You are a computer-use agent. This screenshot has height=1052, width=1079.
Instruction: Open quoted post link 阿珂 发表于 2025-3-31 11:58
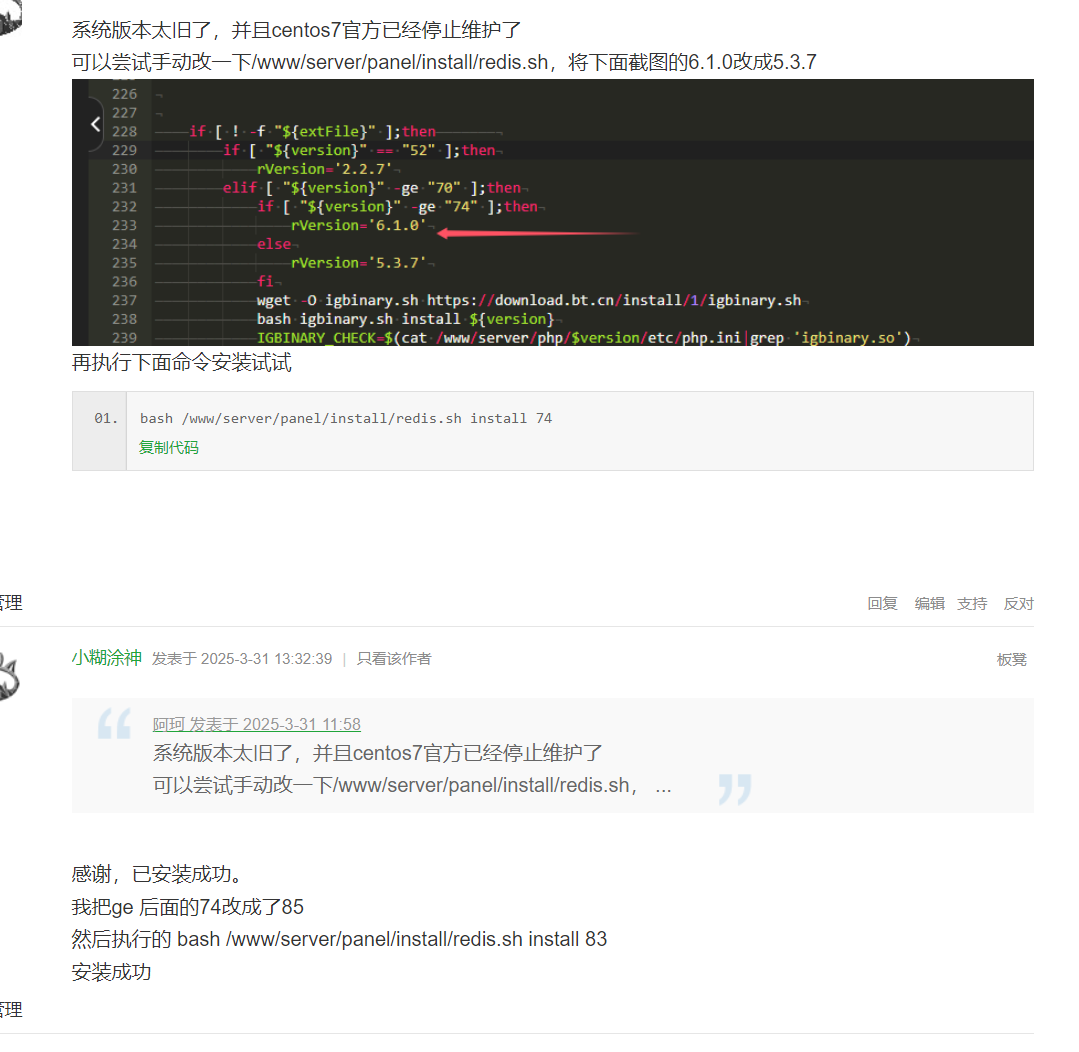click(257, 724)
